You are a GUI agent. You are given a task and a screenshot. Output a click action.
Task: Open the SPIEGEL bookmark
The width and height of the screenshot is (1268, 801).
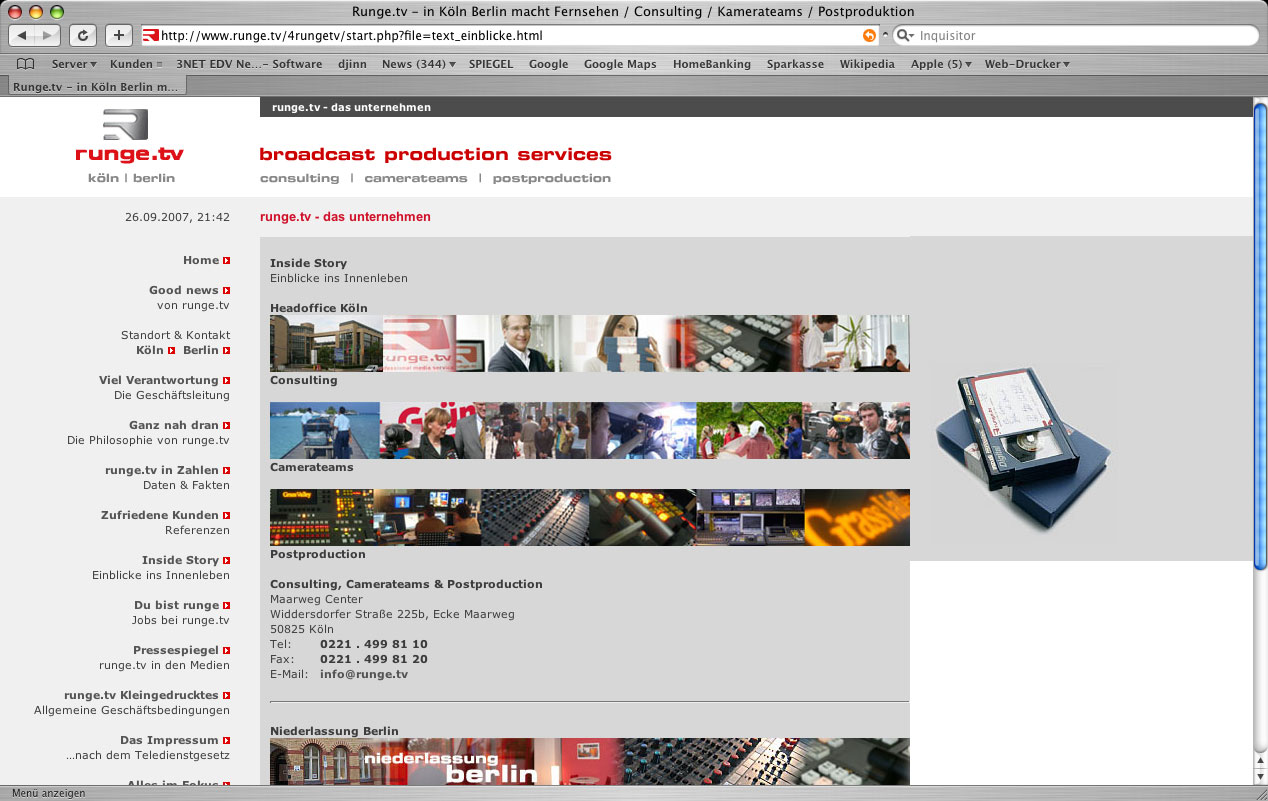[x=491, y=64]
